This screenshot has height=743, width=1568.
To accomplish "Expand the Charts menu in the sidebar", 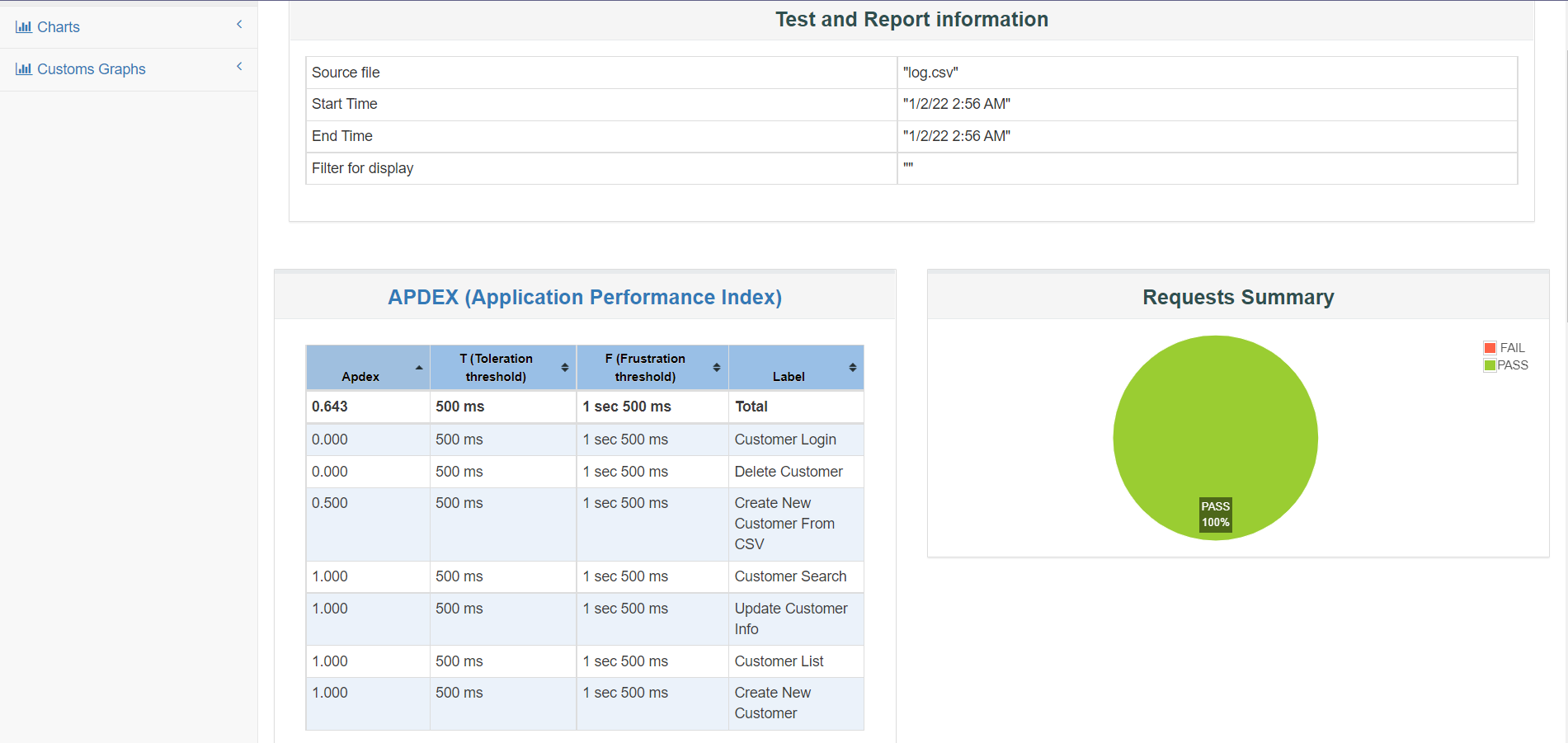I will pos(58,26).
